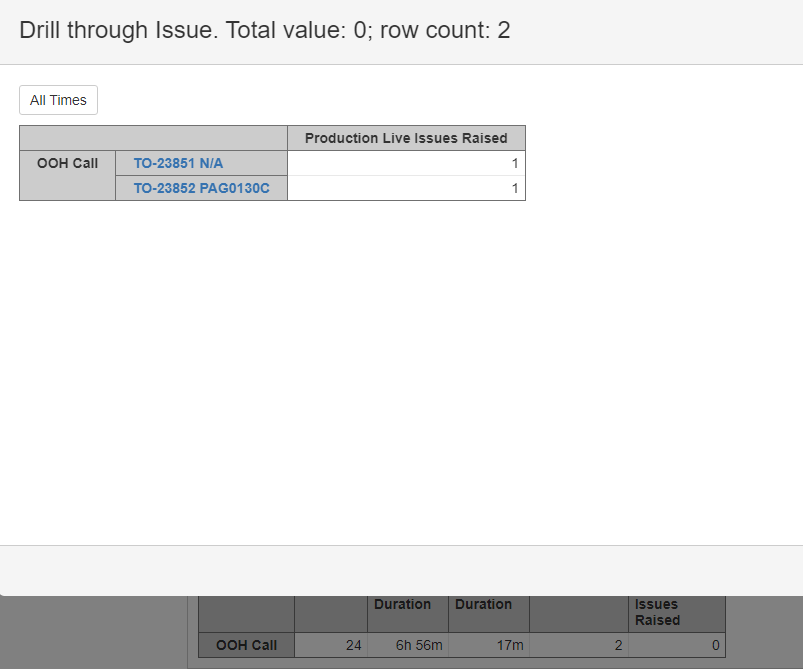The height and width of the screenshot is (669, 803).
Task: Click the Drill through Issue dialog title
Action: pyautogui.click(x=265, y=30)
